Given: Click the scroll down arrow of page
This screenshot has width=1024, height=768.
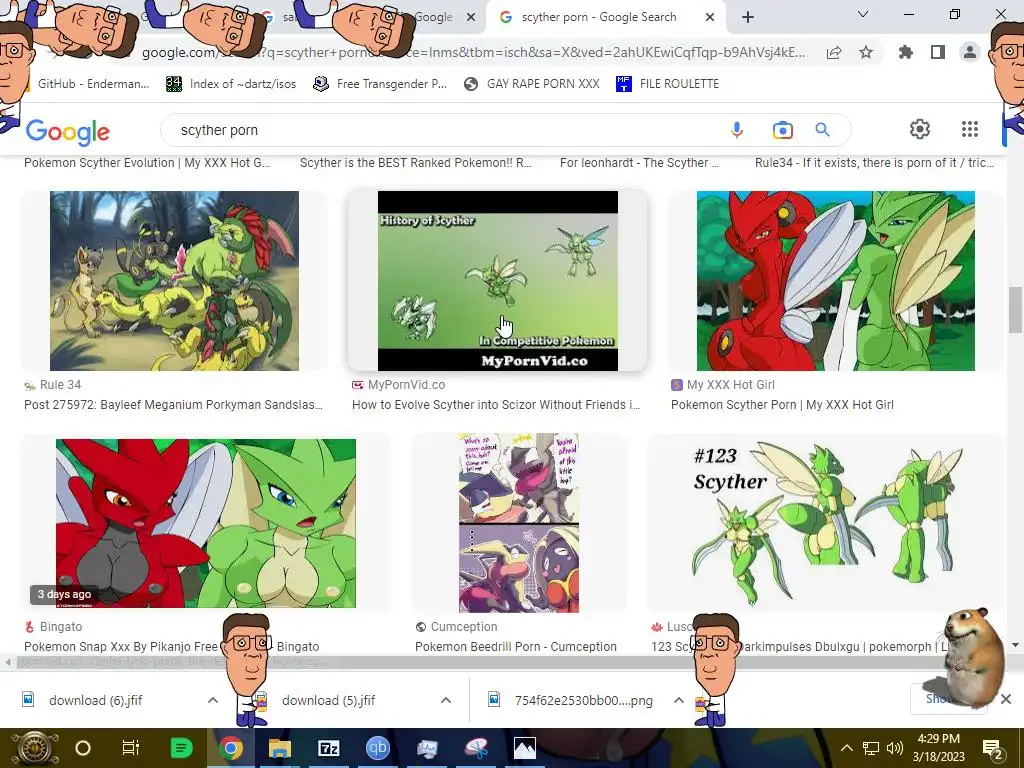Looking at the screenshot, I should pyautogui.click(x=1016, y=645).
